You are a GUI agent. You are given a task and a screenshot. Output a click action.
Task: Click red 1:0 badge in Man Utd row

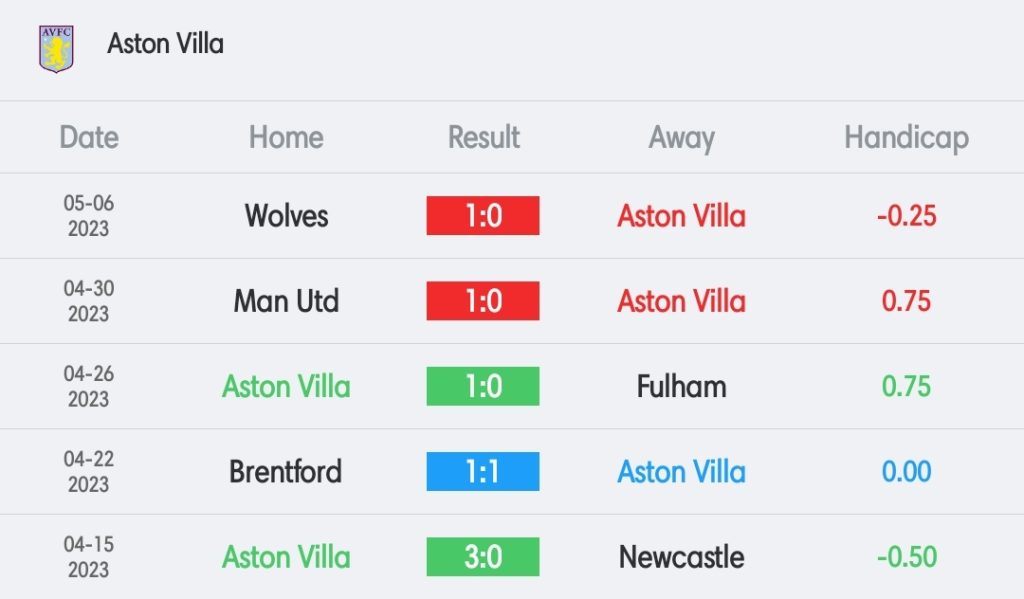pyautogui.click(x=483, y=301)
